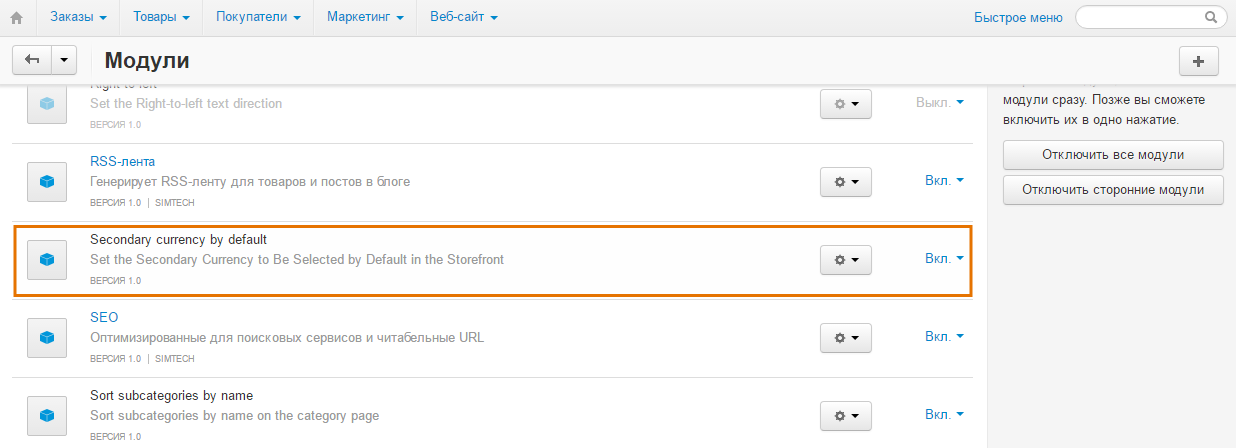Click the SEO module cube icon
The image size is (1236, 448).
pos(46,337)
